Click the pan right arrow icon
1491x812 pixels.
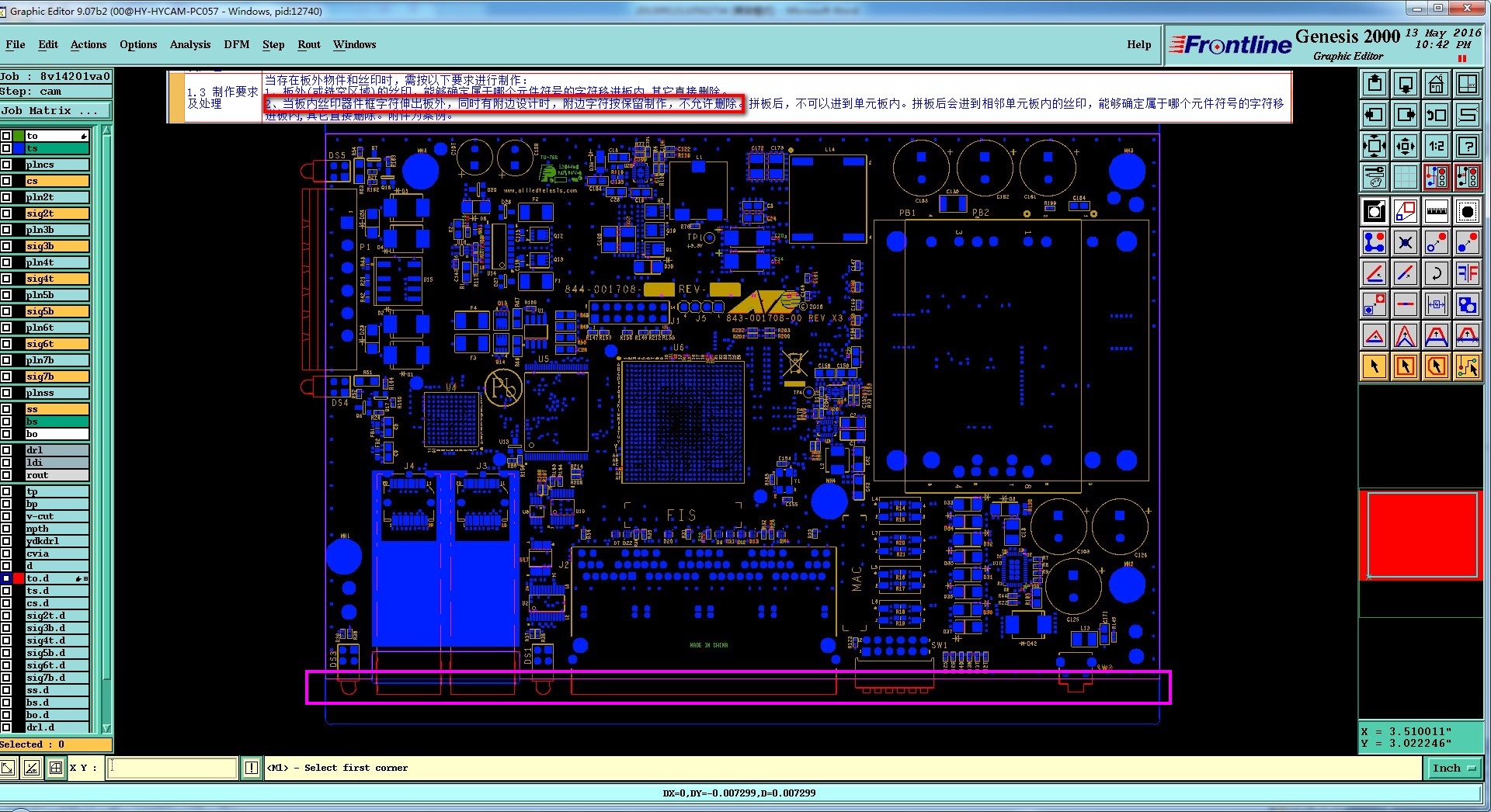point(1406,115)
